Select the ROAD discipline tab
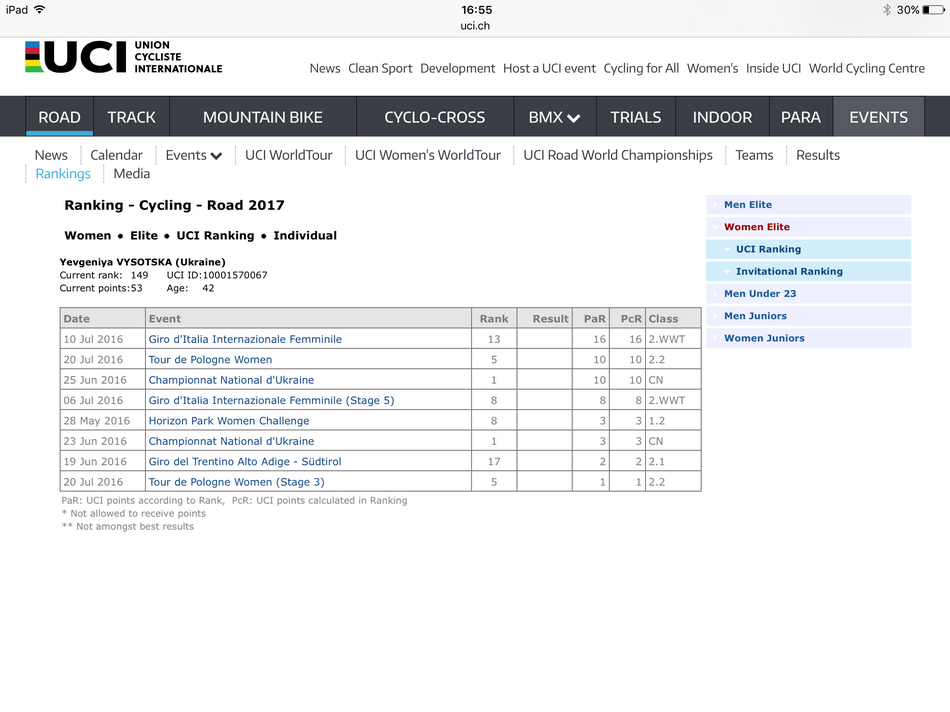 (59, 117)
